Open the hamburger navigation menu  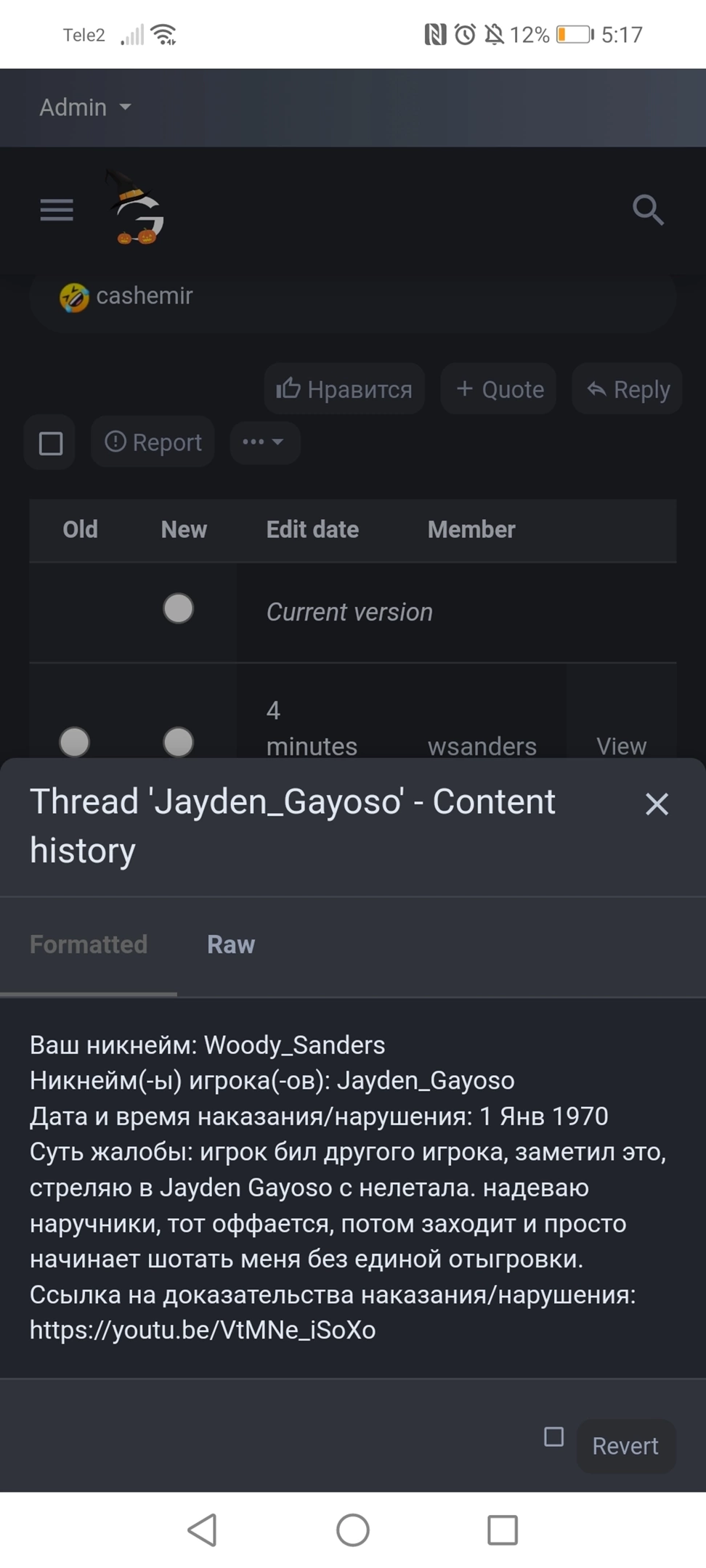[57, 210]
